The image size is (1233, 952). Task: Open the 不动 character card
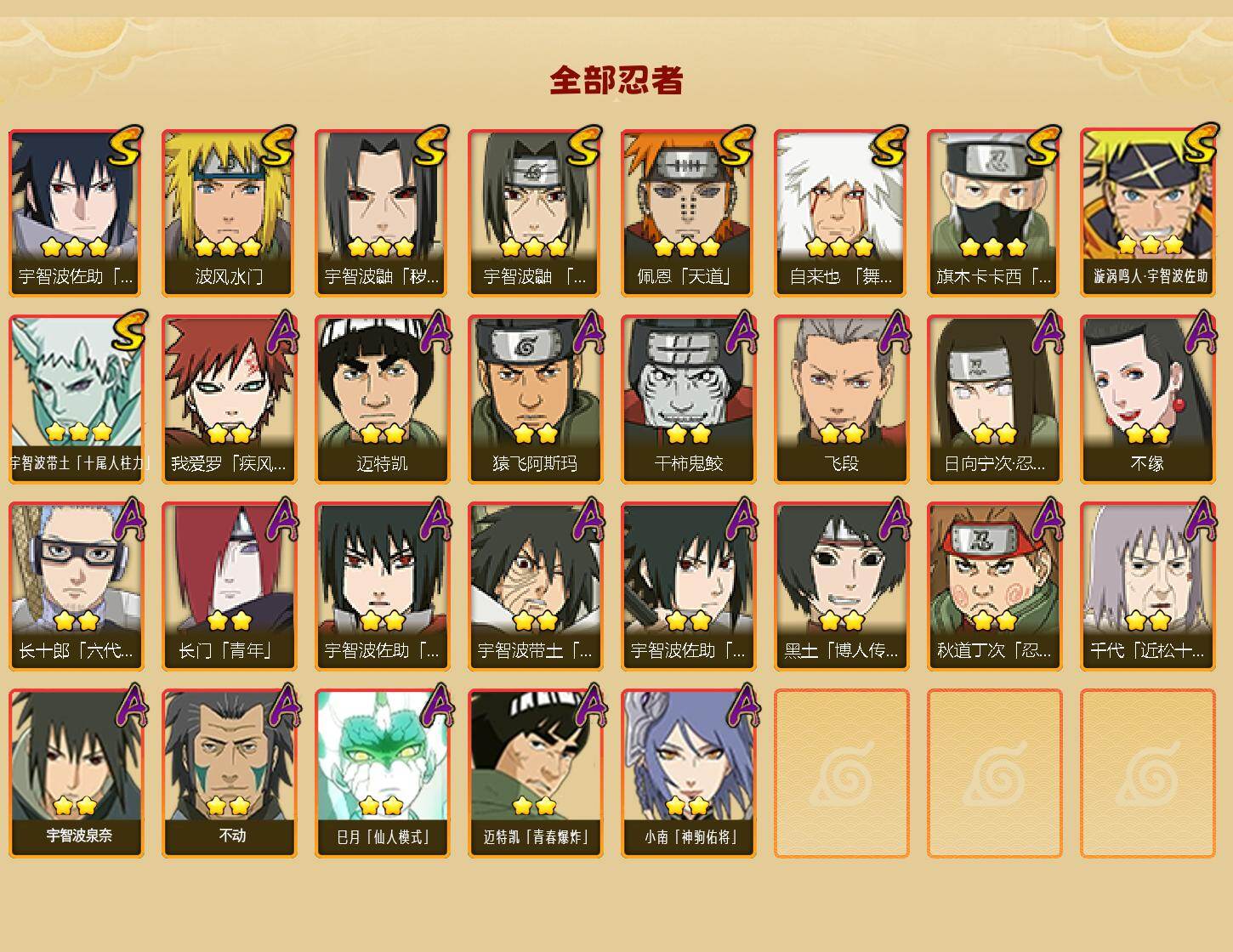[x=229, y=773]
